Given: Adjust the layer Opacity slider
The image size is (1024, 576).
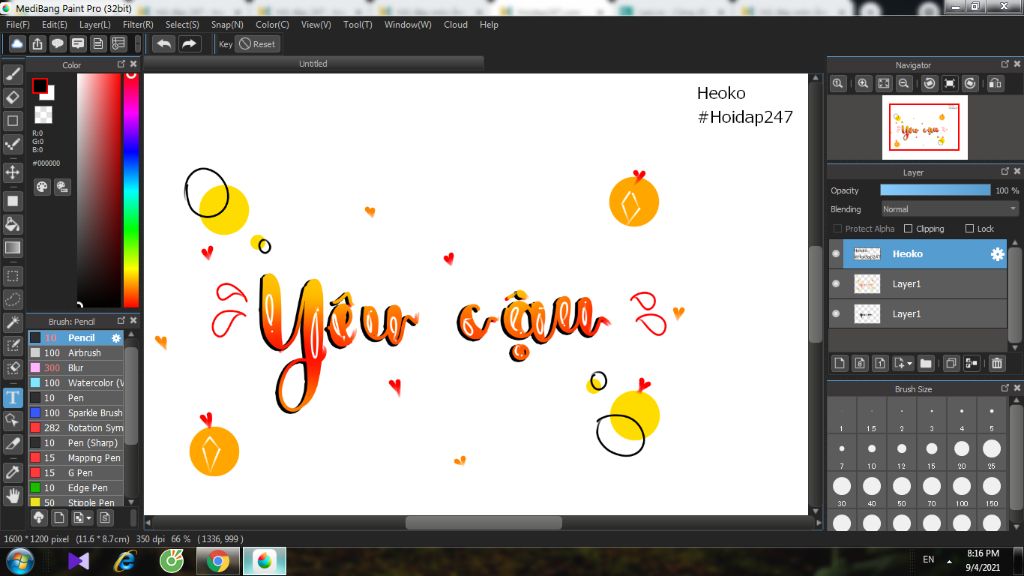Looking at the screenshot, I should click(935, 190).
